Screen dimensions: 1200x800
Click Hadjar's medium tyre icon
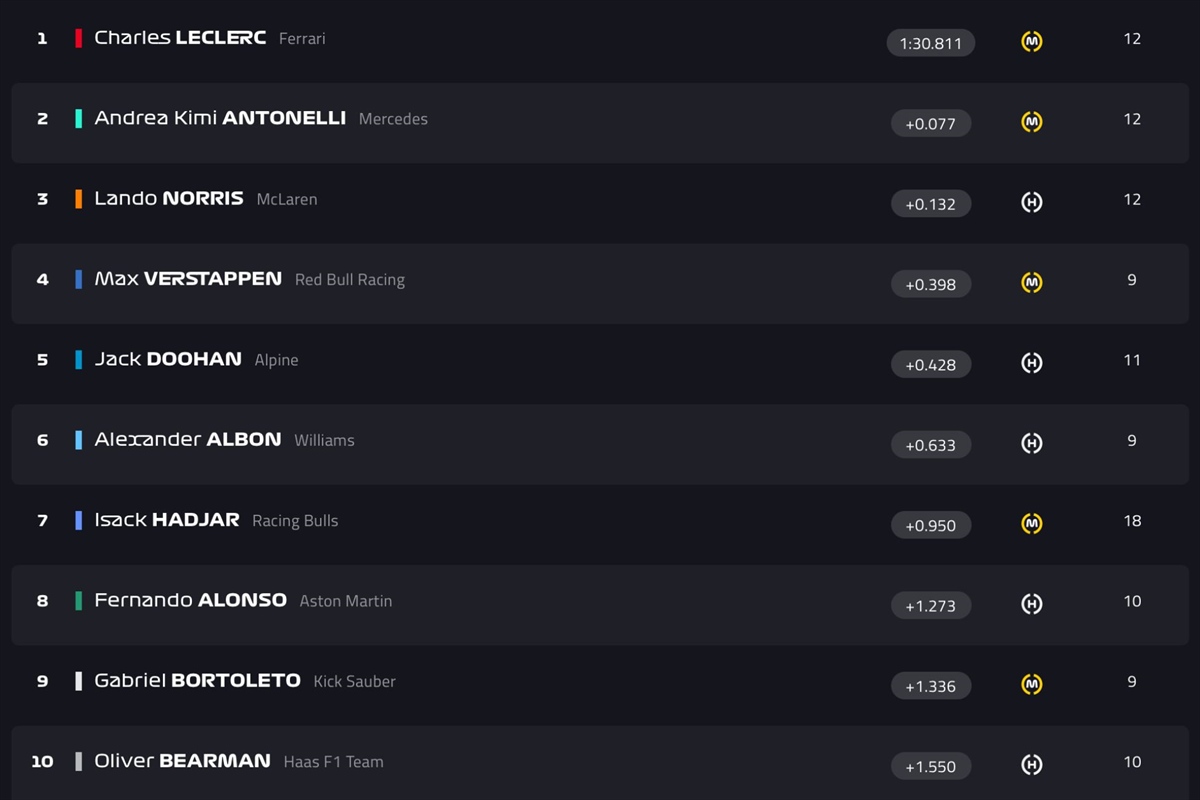(x=1032, y=523)
